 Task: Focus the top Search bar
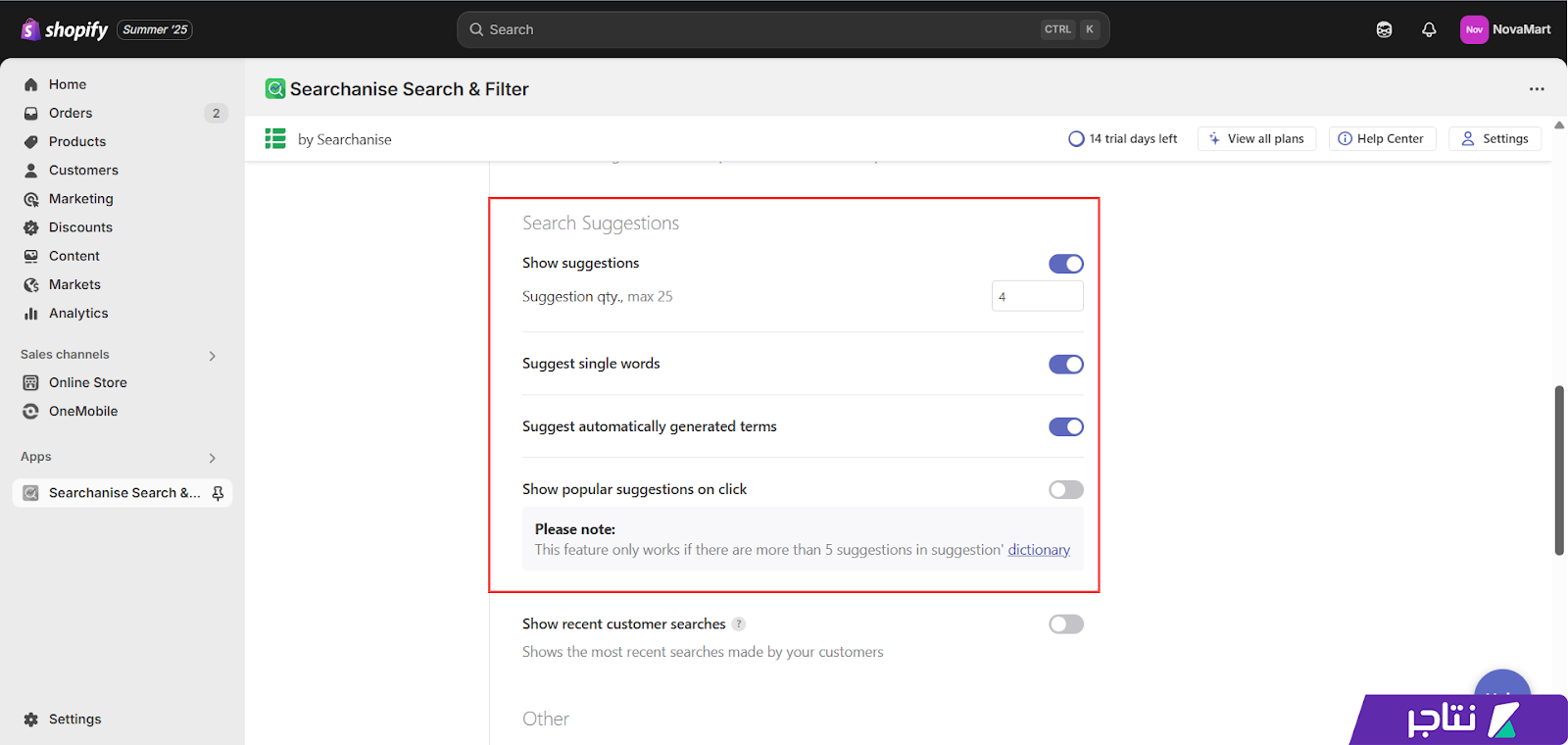(783, 29)
